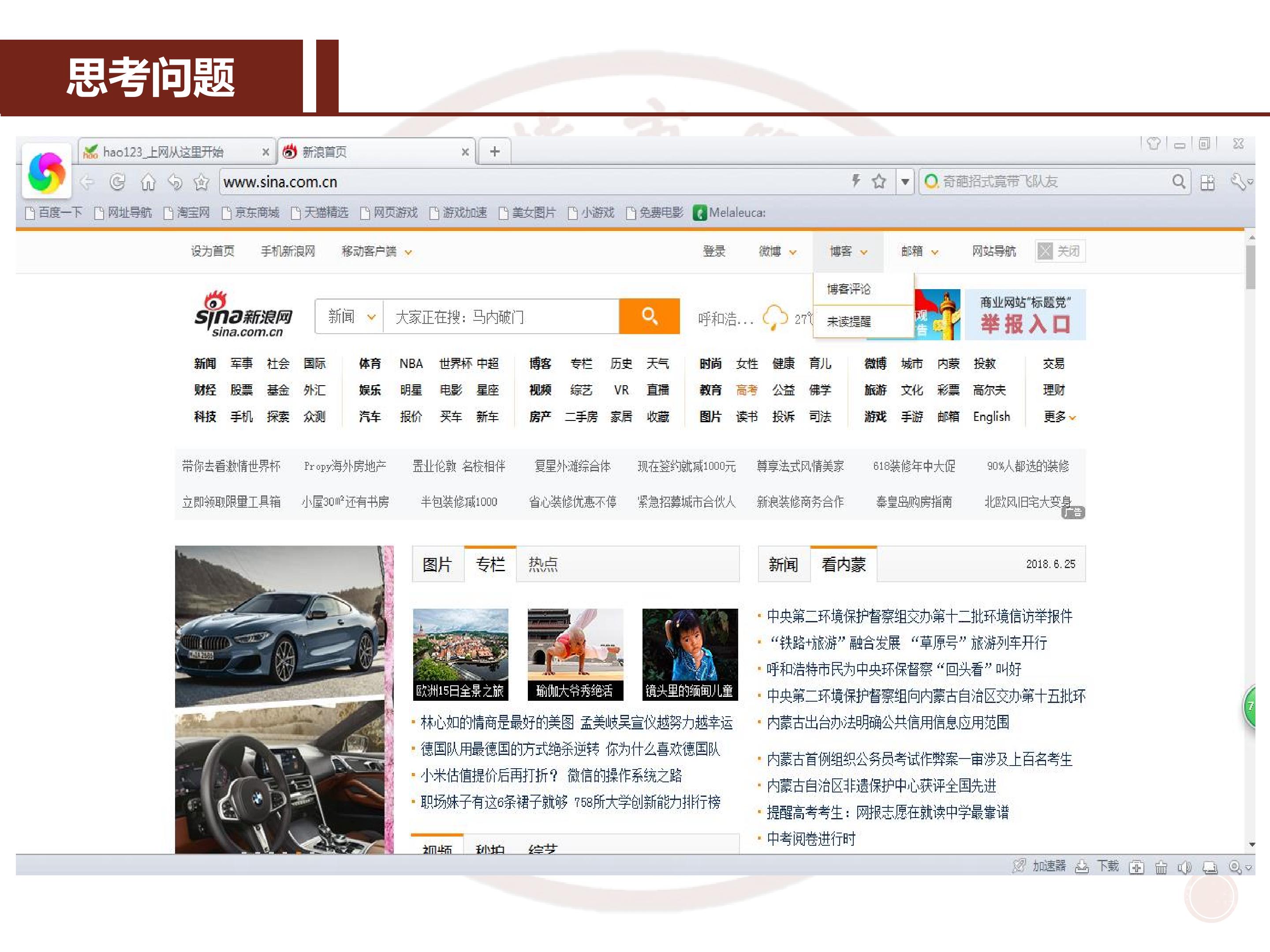Screen dimensions: 1270x952
Task: Expand the 移动客户端 dropdown
Action: tap(377, 251)
